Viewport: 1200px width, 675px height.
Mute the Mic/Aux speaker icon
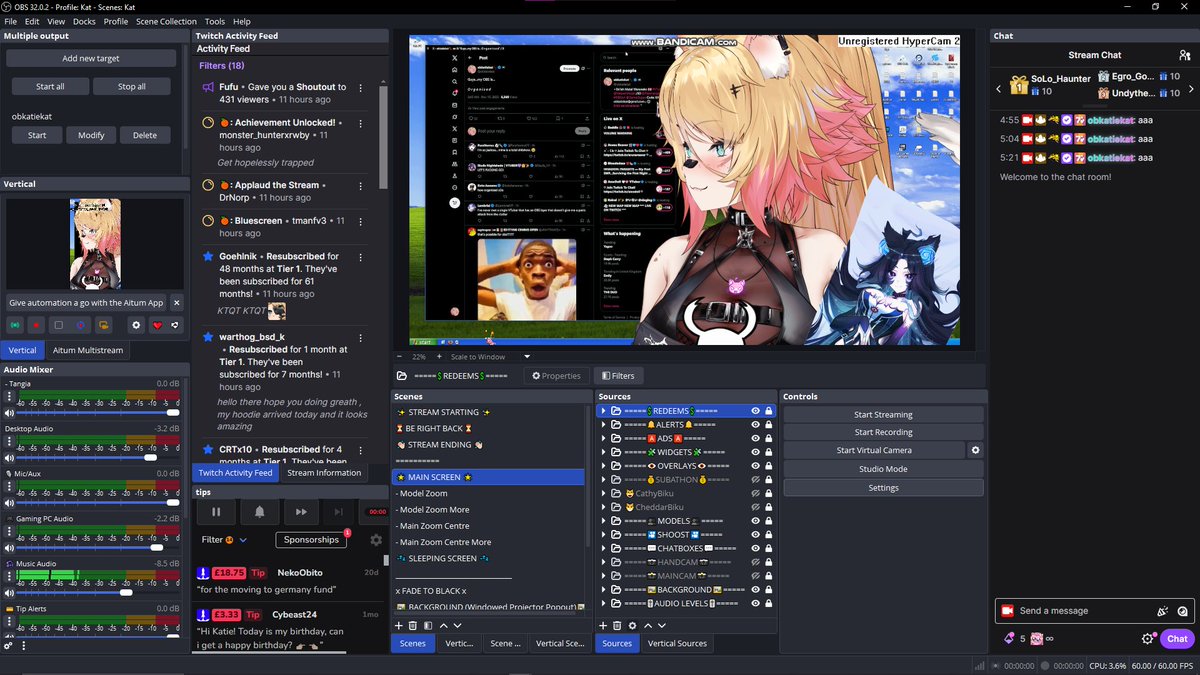tap(9, 504)
